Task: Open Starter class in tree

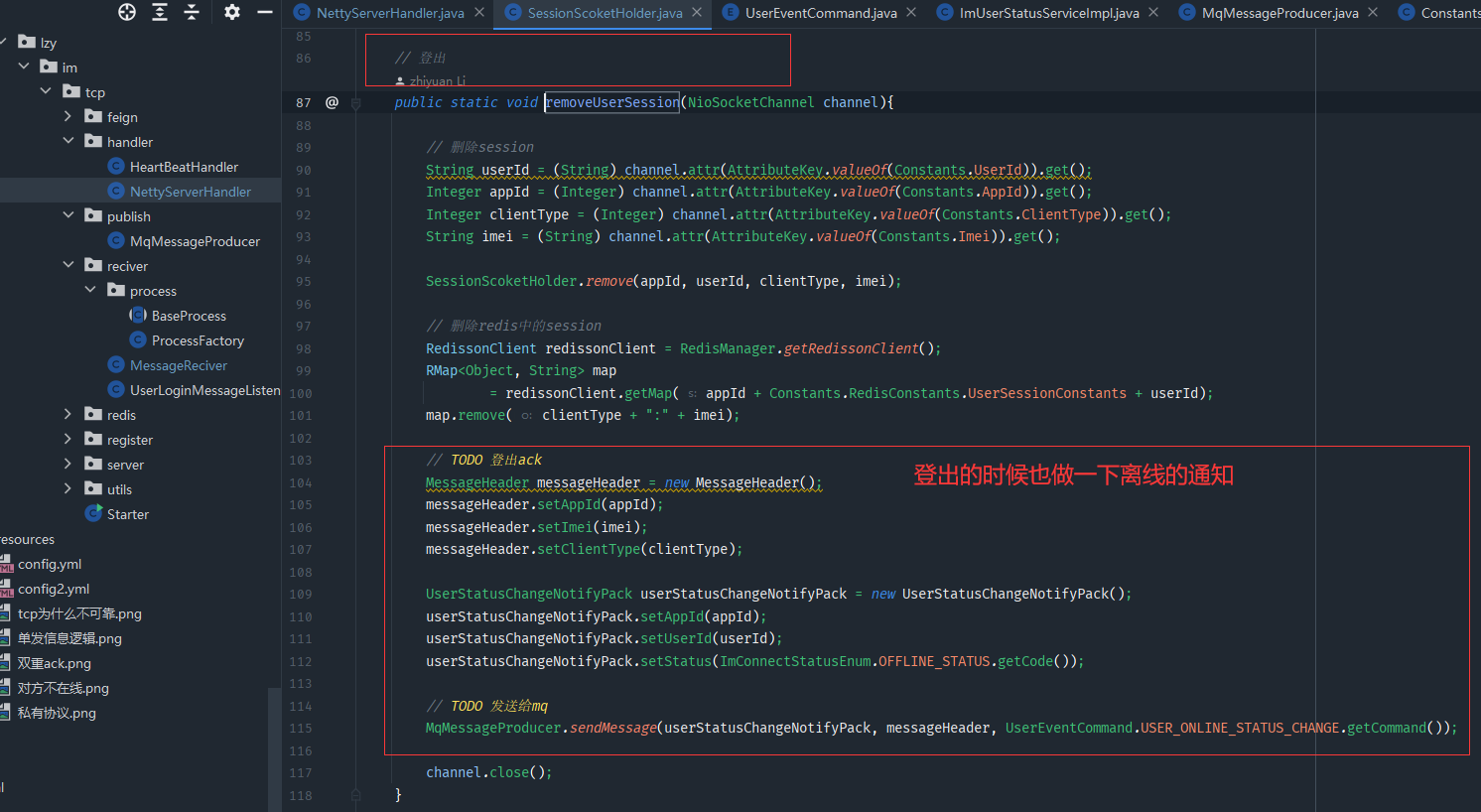Action: click(128, 514)
